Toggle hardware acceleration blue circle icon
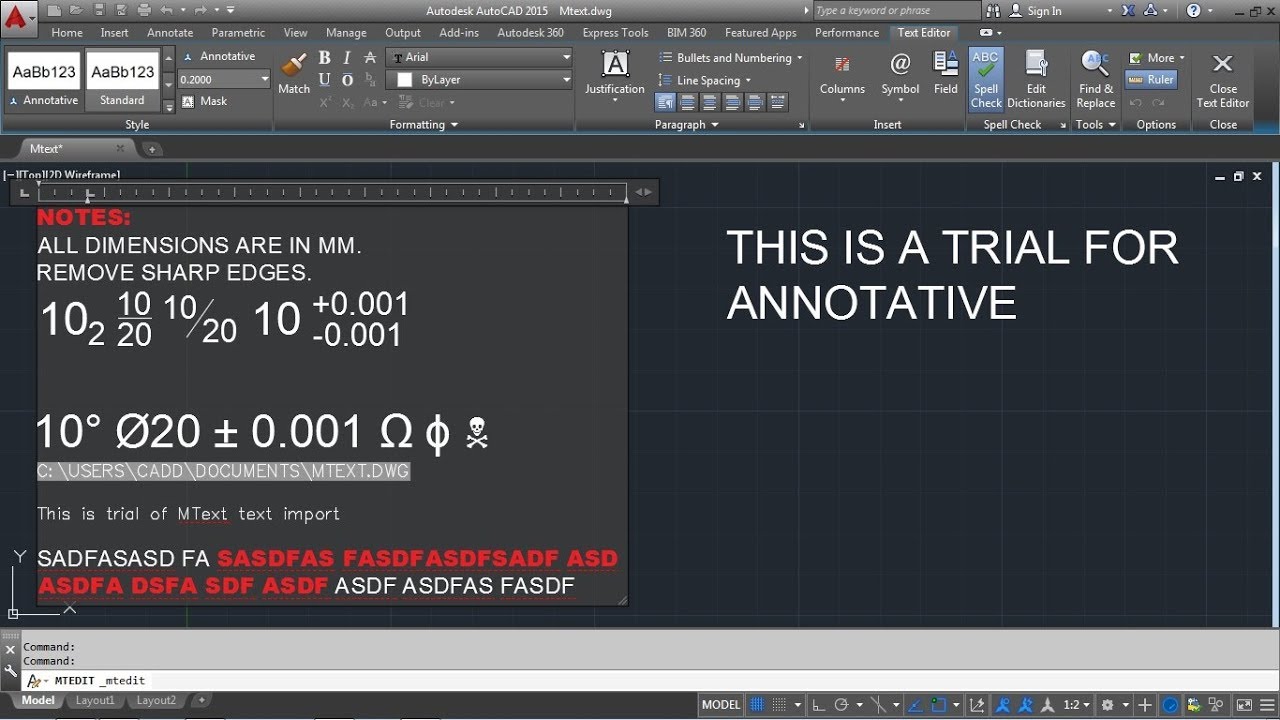This screenshot has width=1280, height=720. click(1170, 705)
